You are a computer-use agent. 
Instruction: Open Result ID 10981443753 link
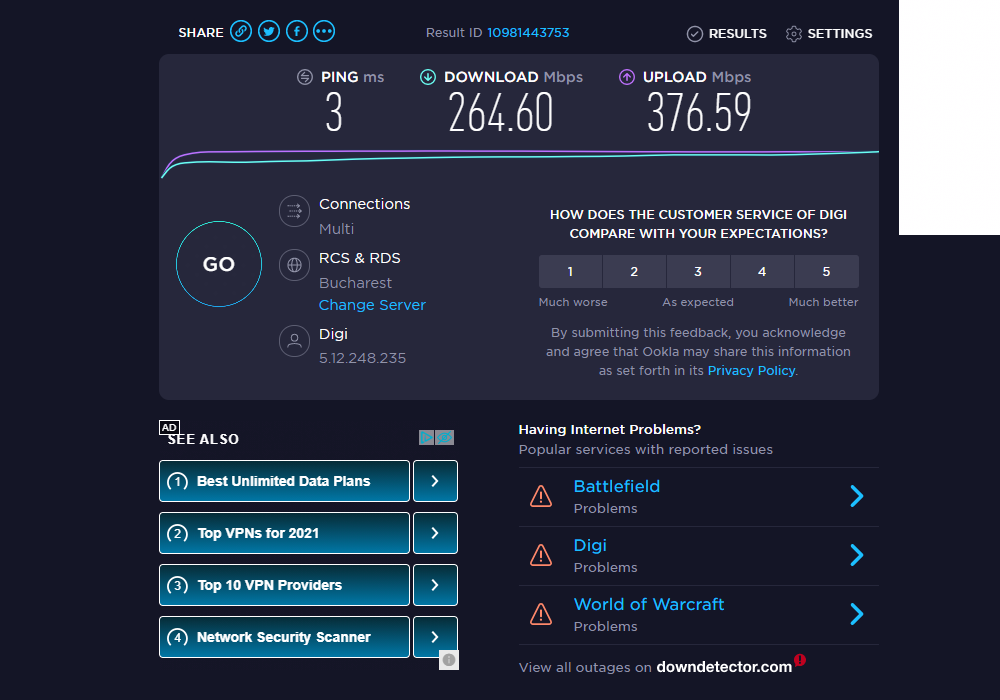[x=528, y=33]
